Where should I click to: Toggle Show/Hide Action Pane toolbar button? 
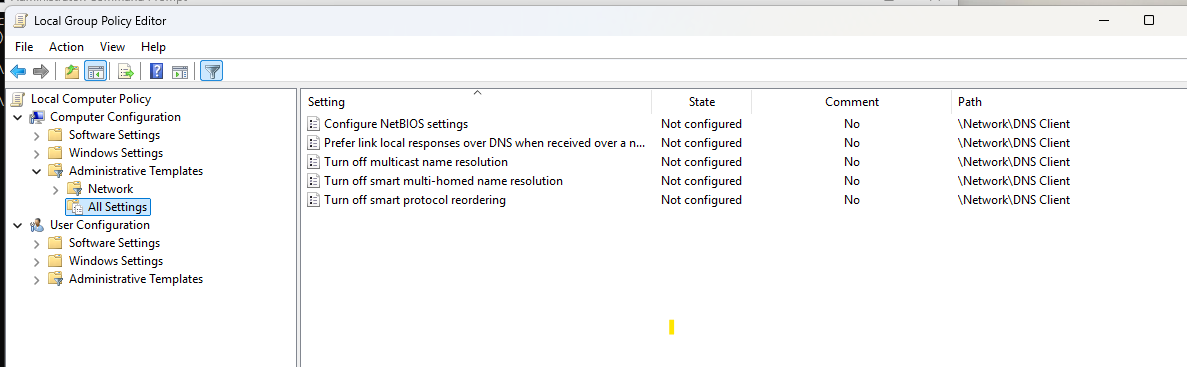[179, 72]
